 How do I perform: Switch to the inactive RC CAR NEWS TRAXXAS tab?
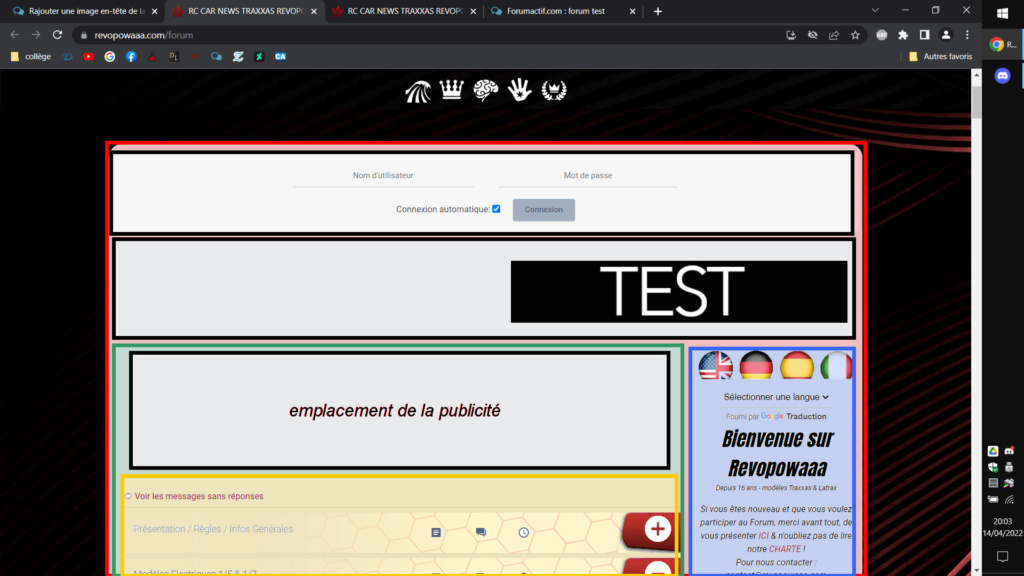[x=404, y=11]
